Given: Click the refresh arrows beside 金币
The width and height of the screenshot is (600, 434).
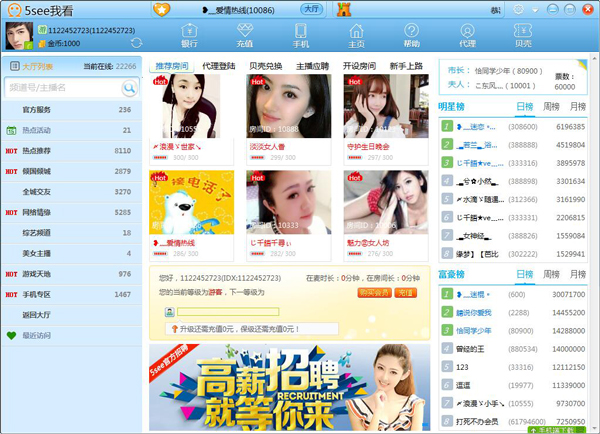Looking at the screenshot, I should (x=136, y=43).
